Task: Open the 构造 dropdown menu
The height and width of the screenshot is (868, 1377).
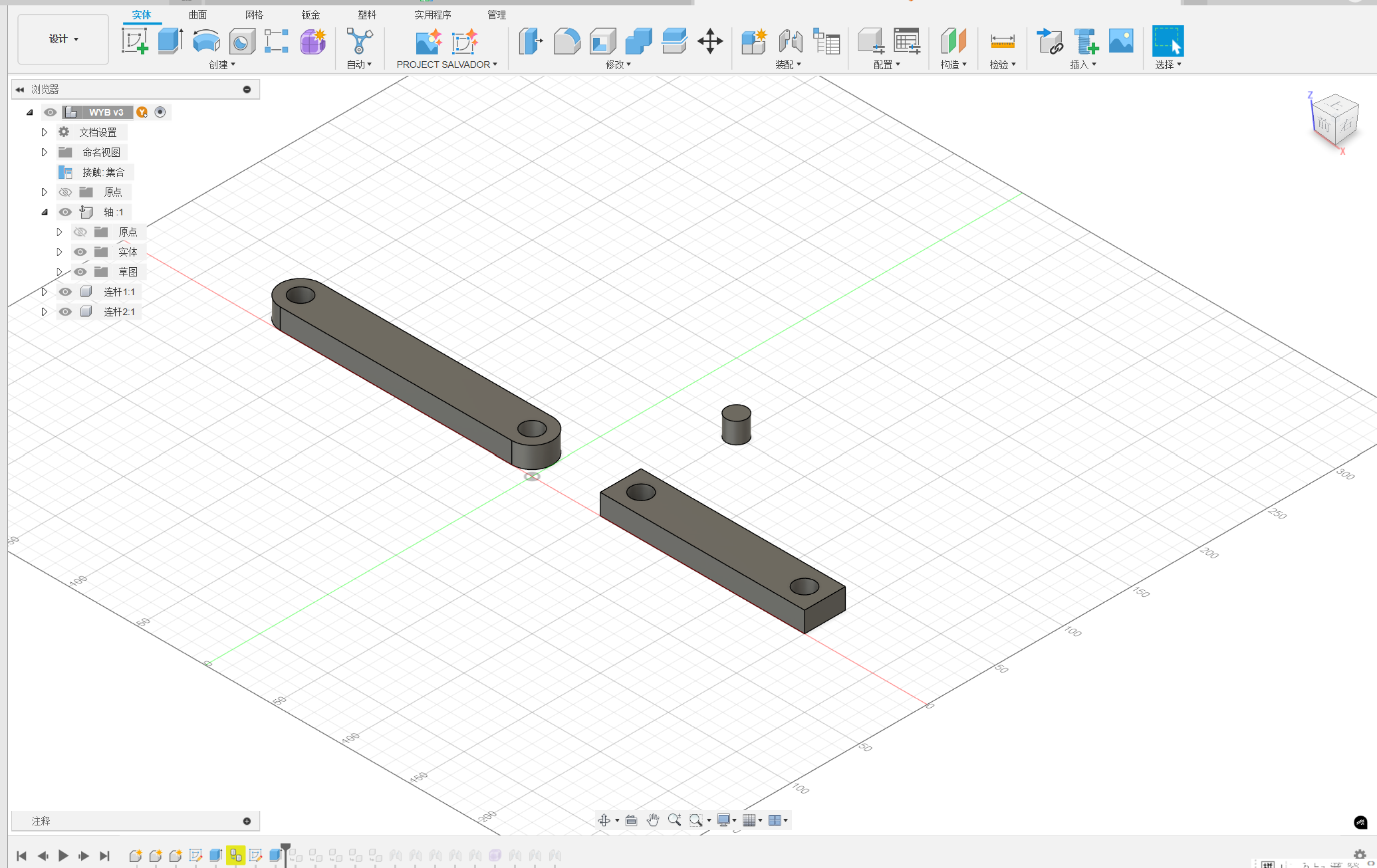Action: (953, 64)
